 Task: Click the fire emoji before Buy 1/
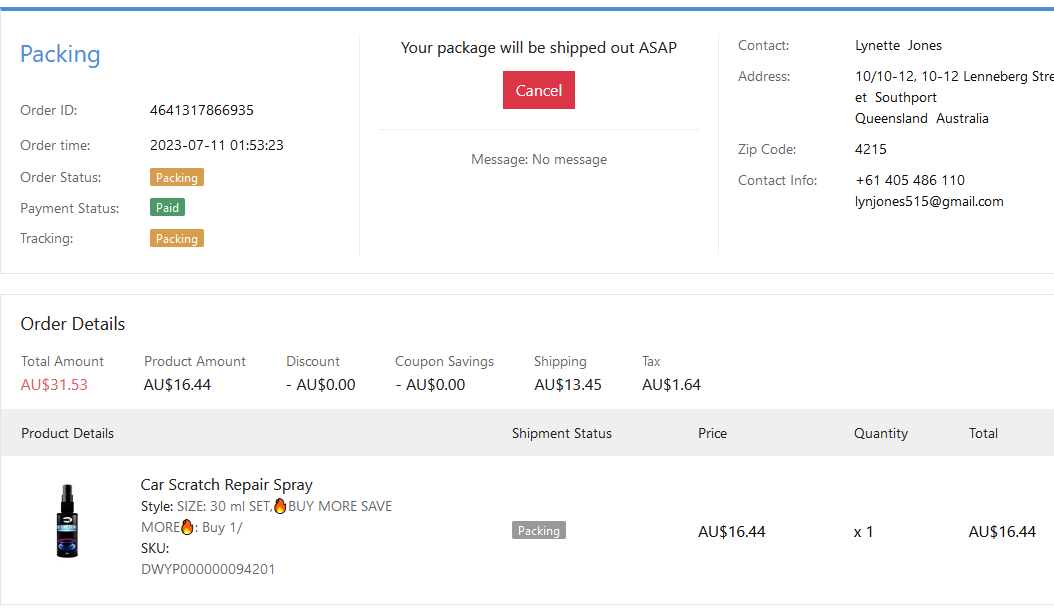[x=187, y=527]
